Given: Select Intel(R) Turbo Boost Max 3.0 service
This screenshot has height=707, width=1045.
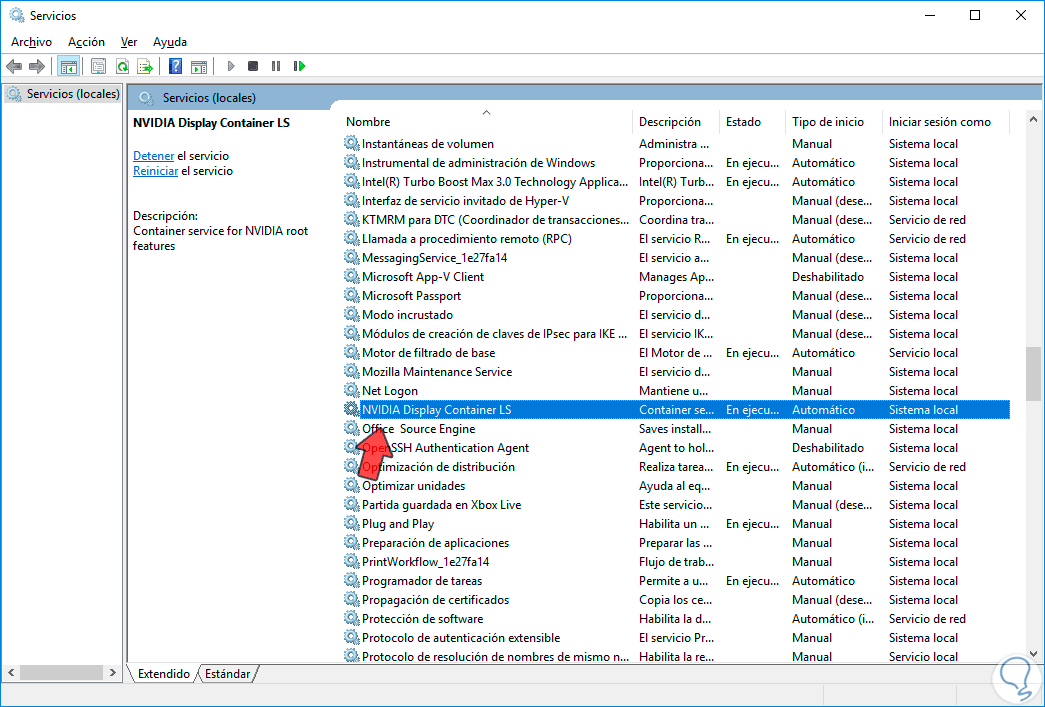Looking at the screenshot, I should [676, 181].
